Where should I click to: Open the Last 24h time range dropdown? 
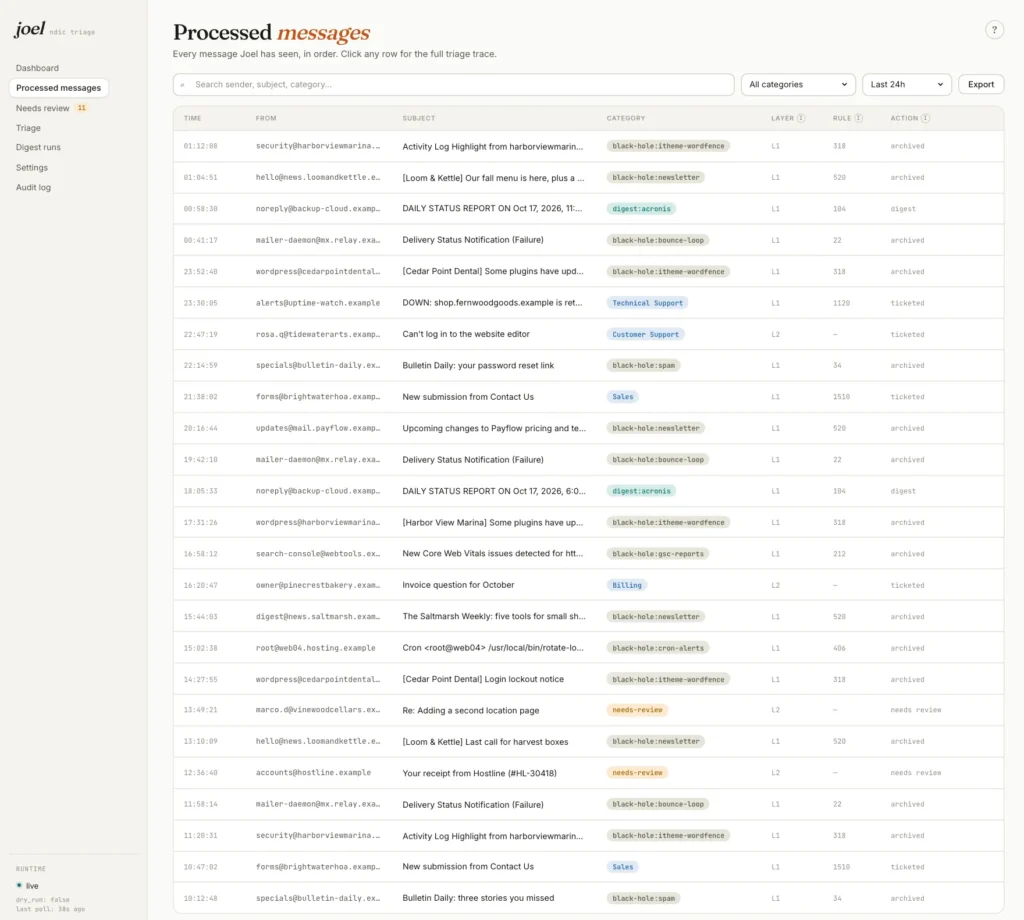(906, 85)
